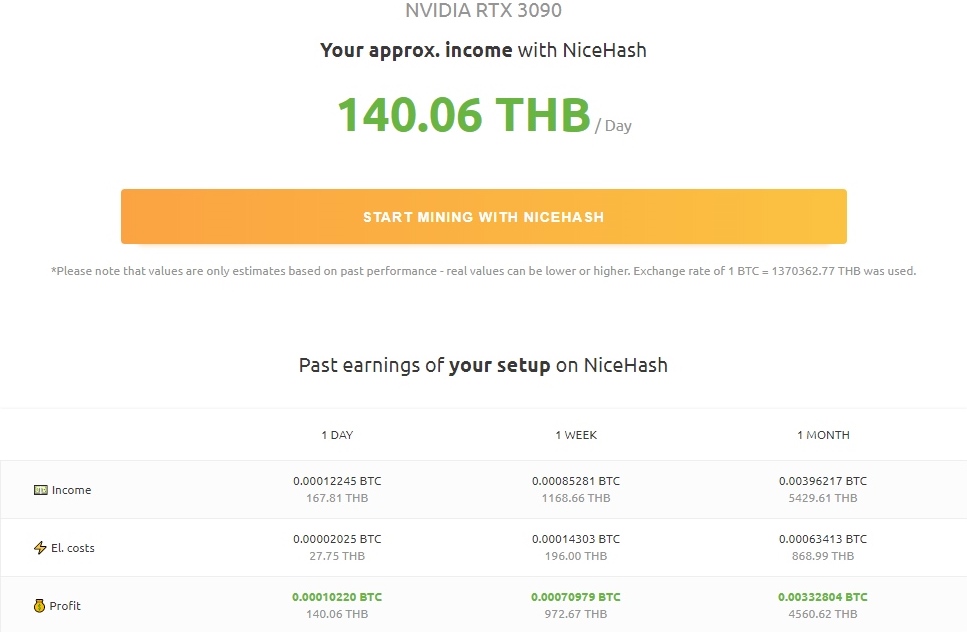Click the NVIDIA RTX 3090 title

(484, 10)
